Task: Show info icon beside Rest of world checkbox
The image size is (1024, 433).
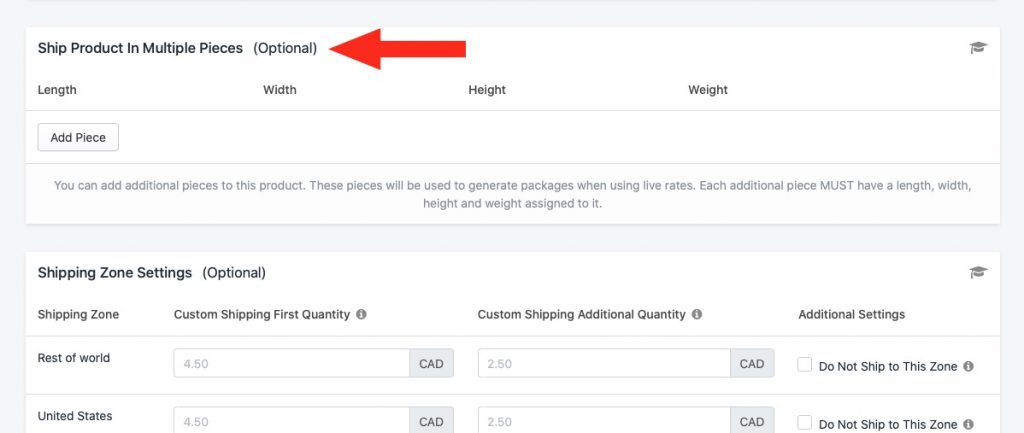Action: tap(968, 366)
